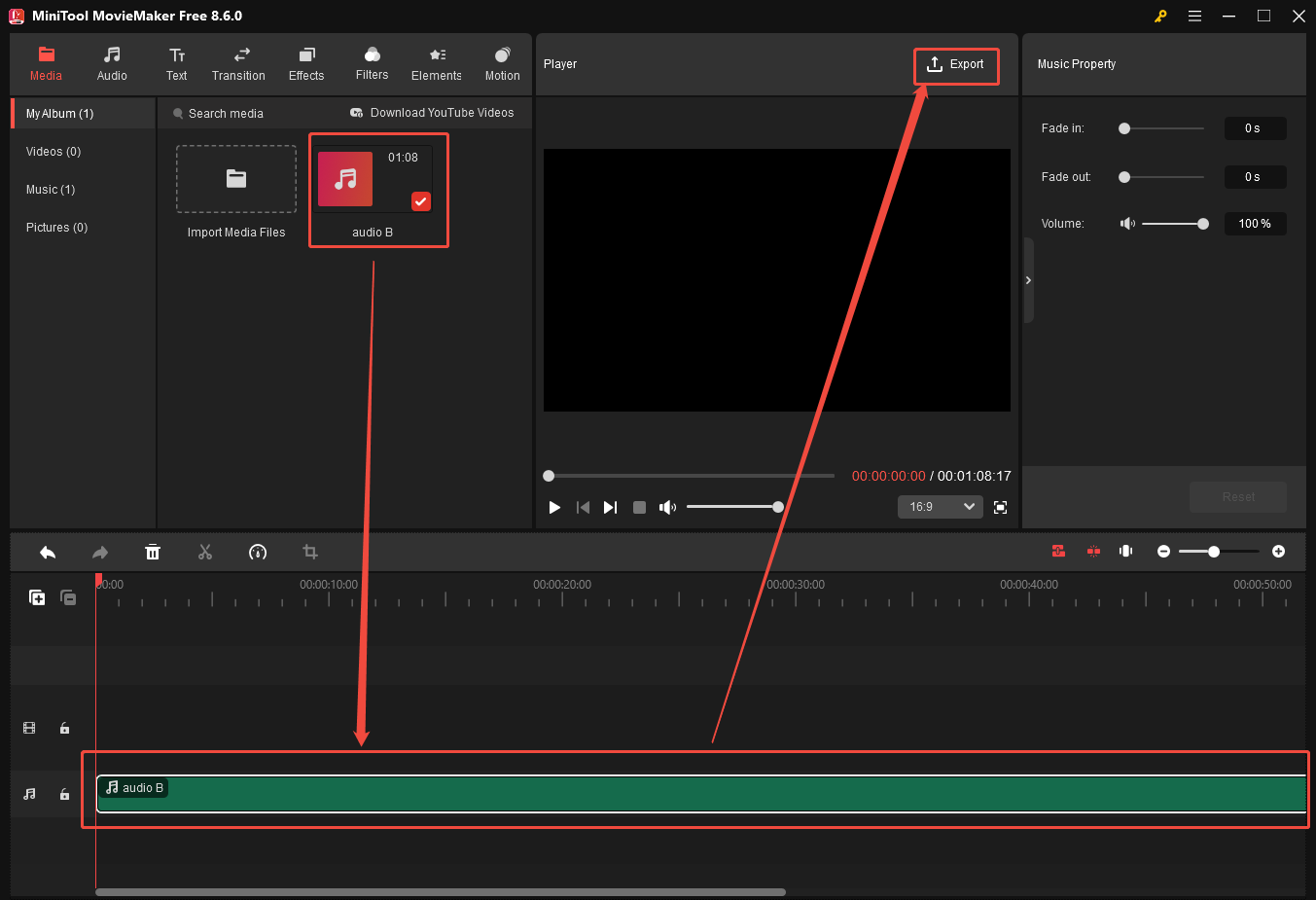Viewport: 1316px width, 900px height.
Task: Adjust the Fade out slider
Action: point(1161,177)
